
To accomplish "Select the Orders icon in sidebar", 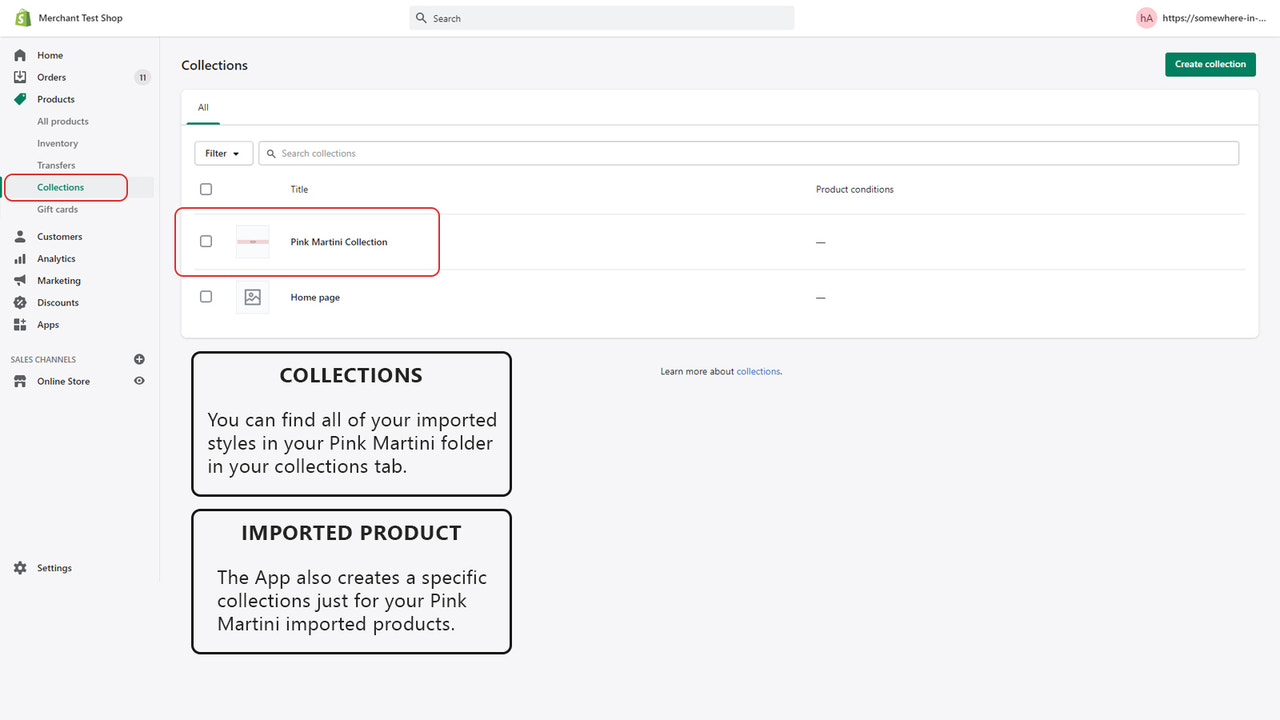I will pyautogui.click(x=21, y=77).
